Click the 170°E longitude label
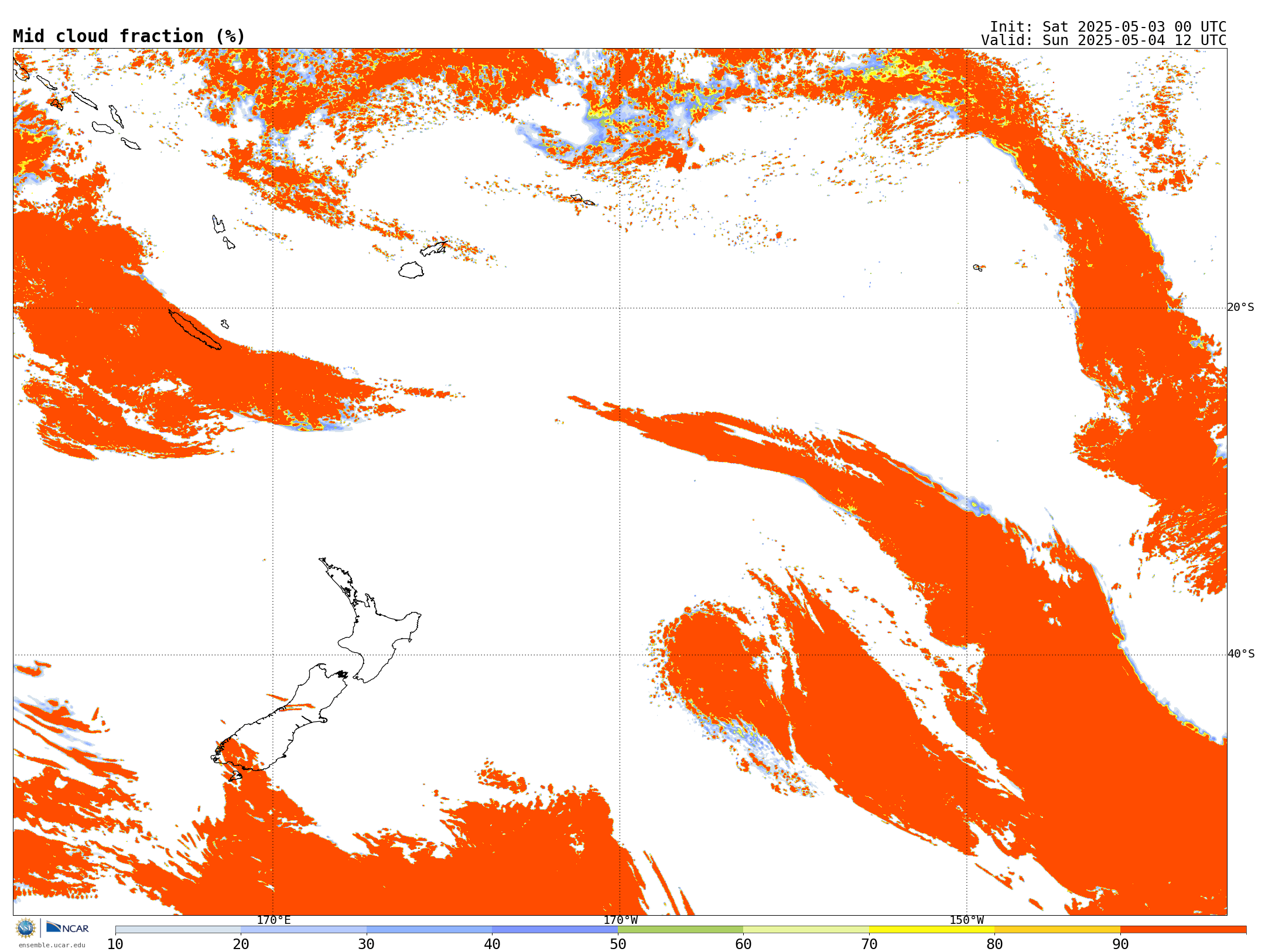The width and height of the screenshot is (1265, 952). (273, 920)
